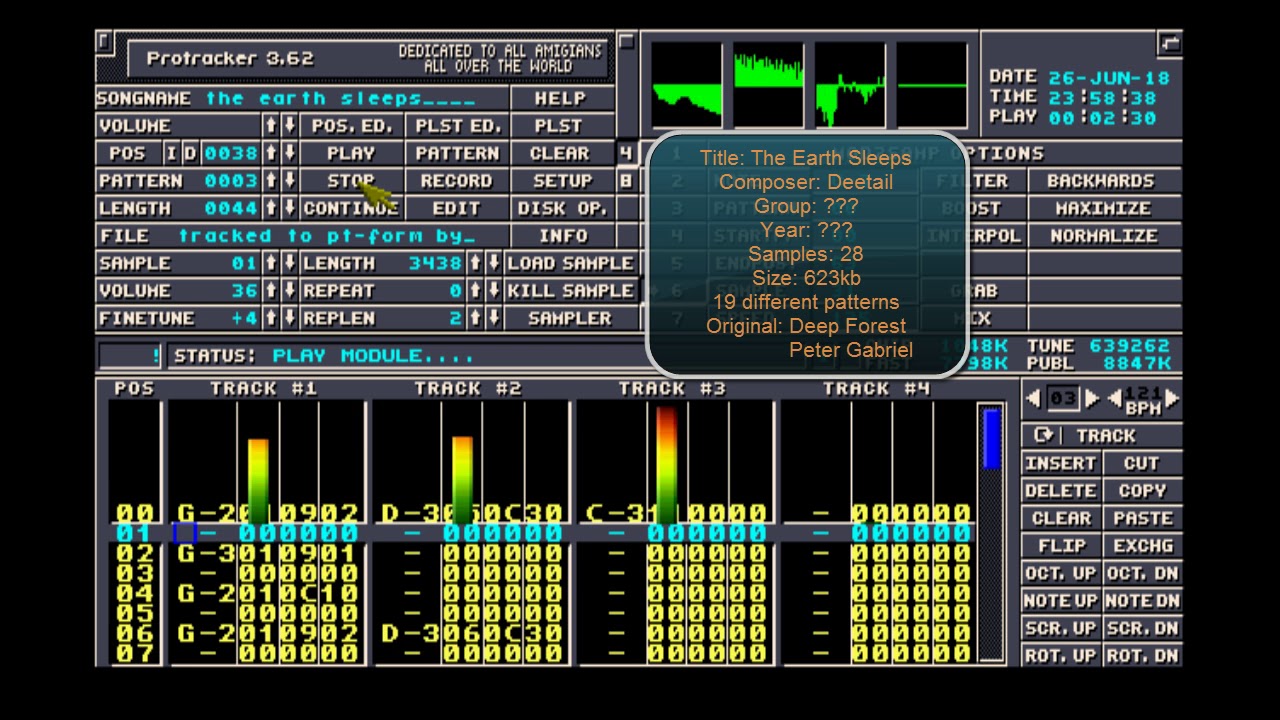Toggle the 4-channel selector button
This screenshot has width=1280, height=720.
(626, 154)
